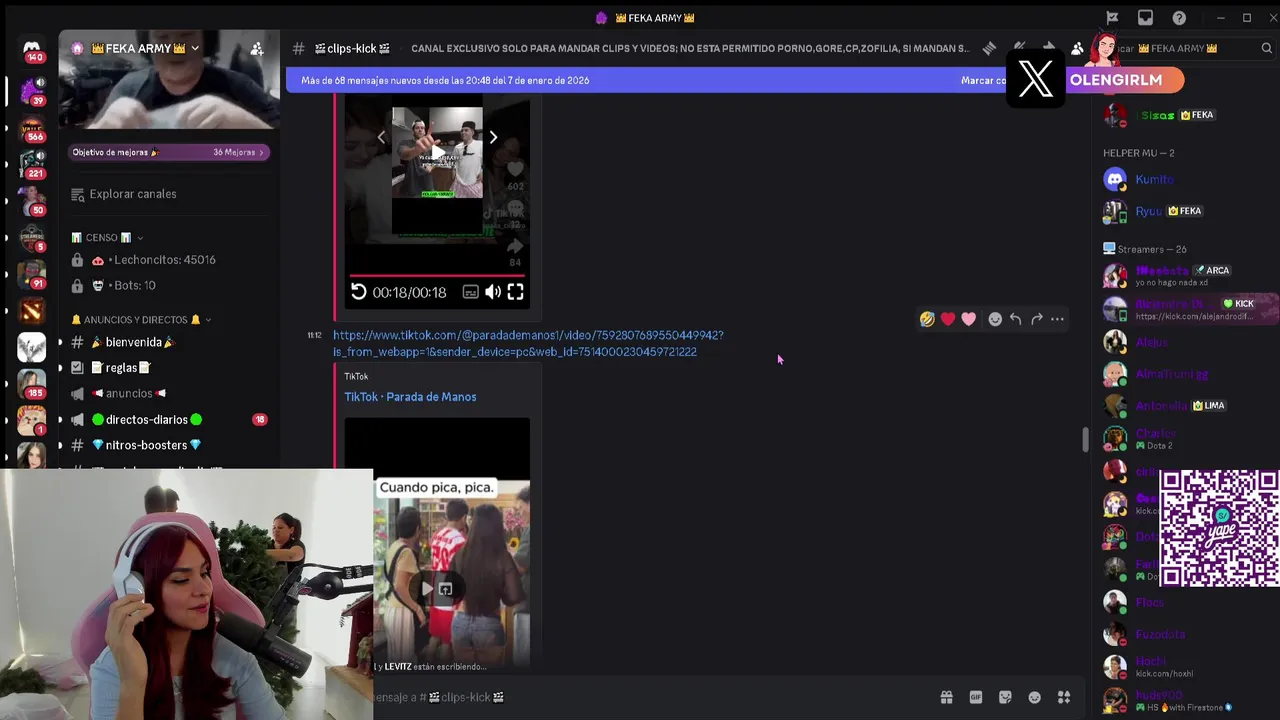Image resolution: width=1280 pixels, height=720 pixels.
Task: Open the threads icon in channel header
Action: (989, 48)
